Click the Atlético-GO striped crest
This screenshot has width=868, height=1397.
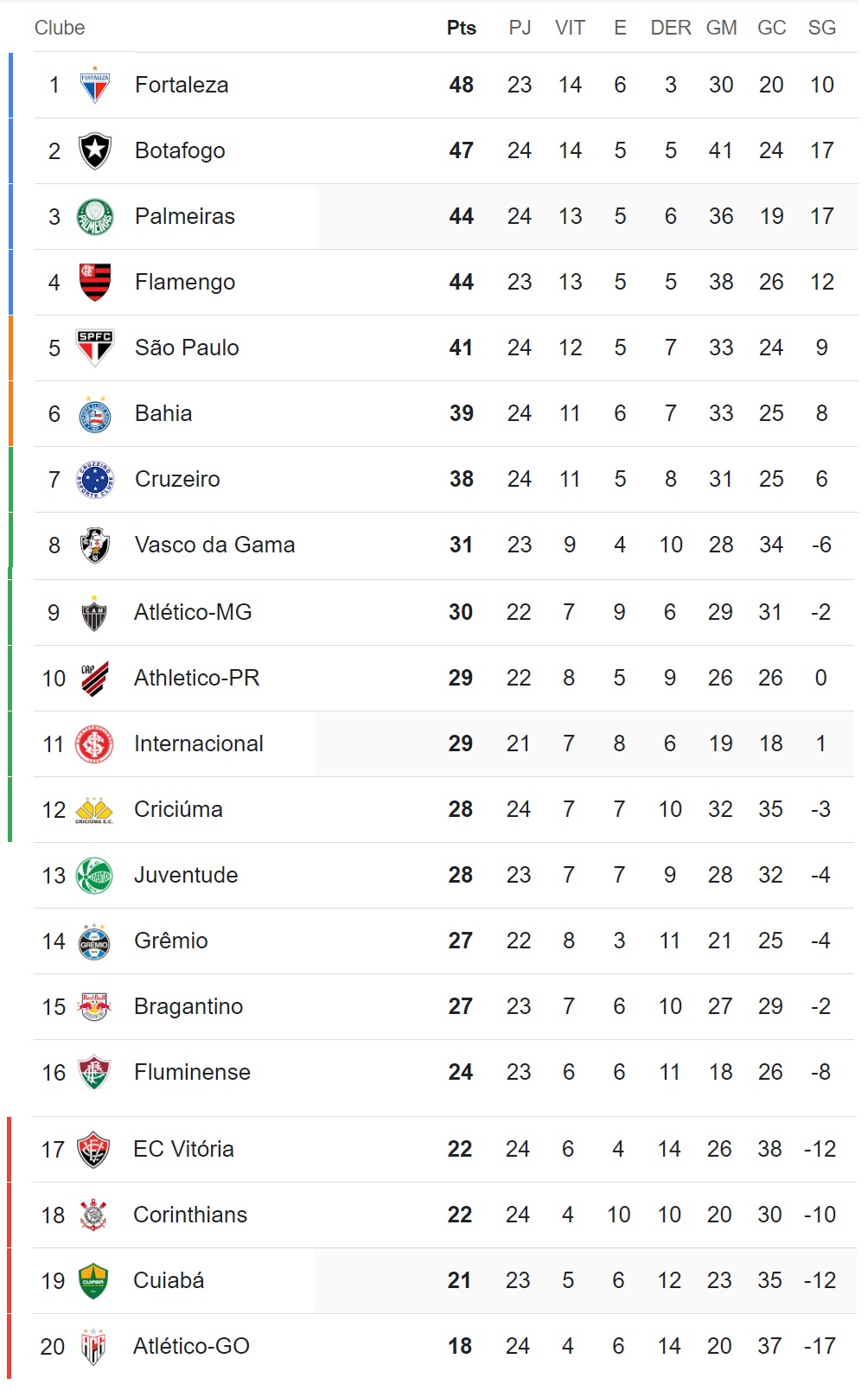(93, 1346)
